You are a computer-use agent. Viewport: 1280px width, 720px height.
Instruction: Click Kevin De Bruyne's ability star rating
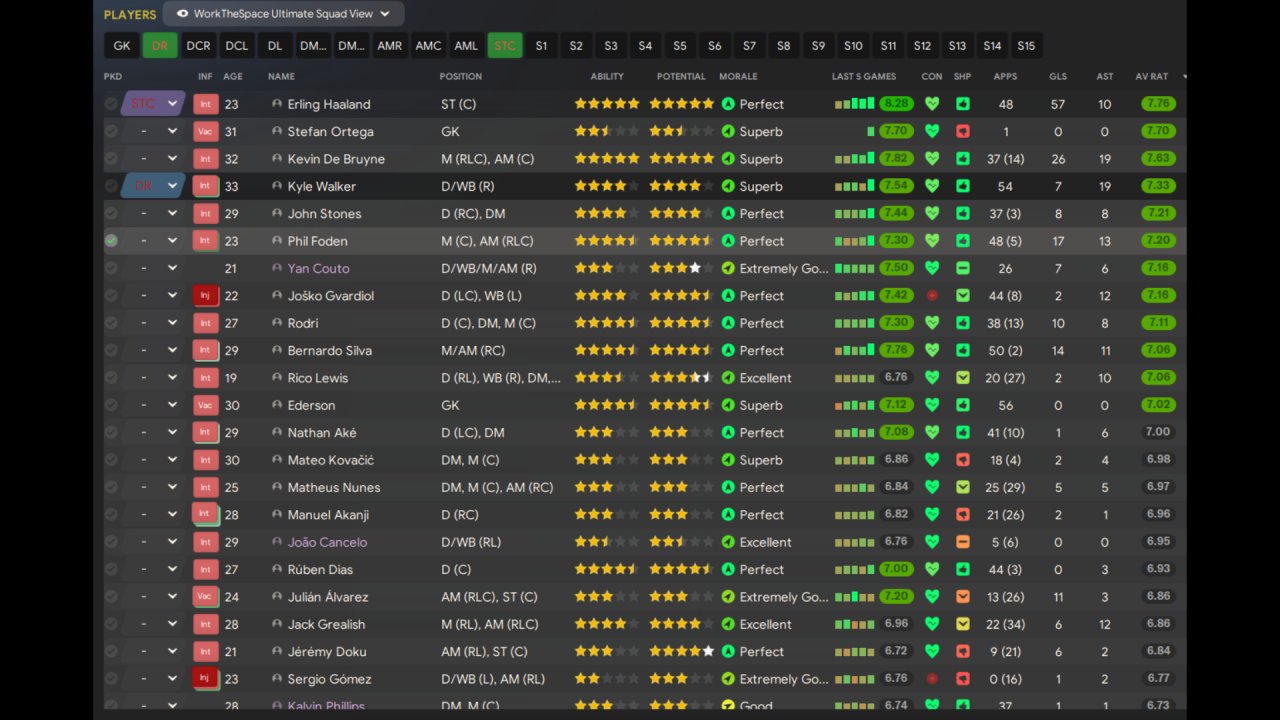[606, 159]
